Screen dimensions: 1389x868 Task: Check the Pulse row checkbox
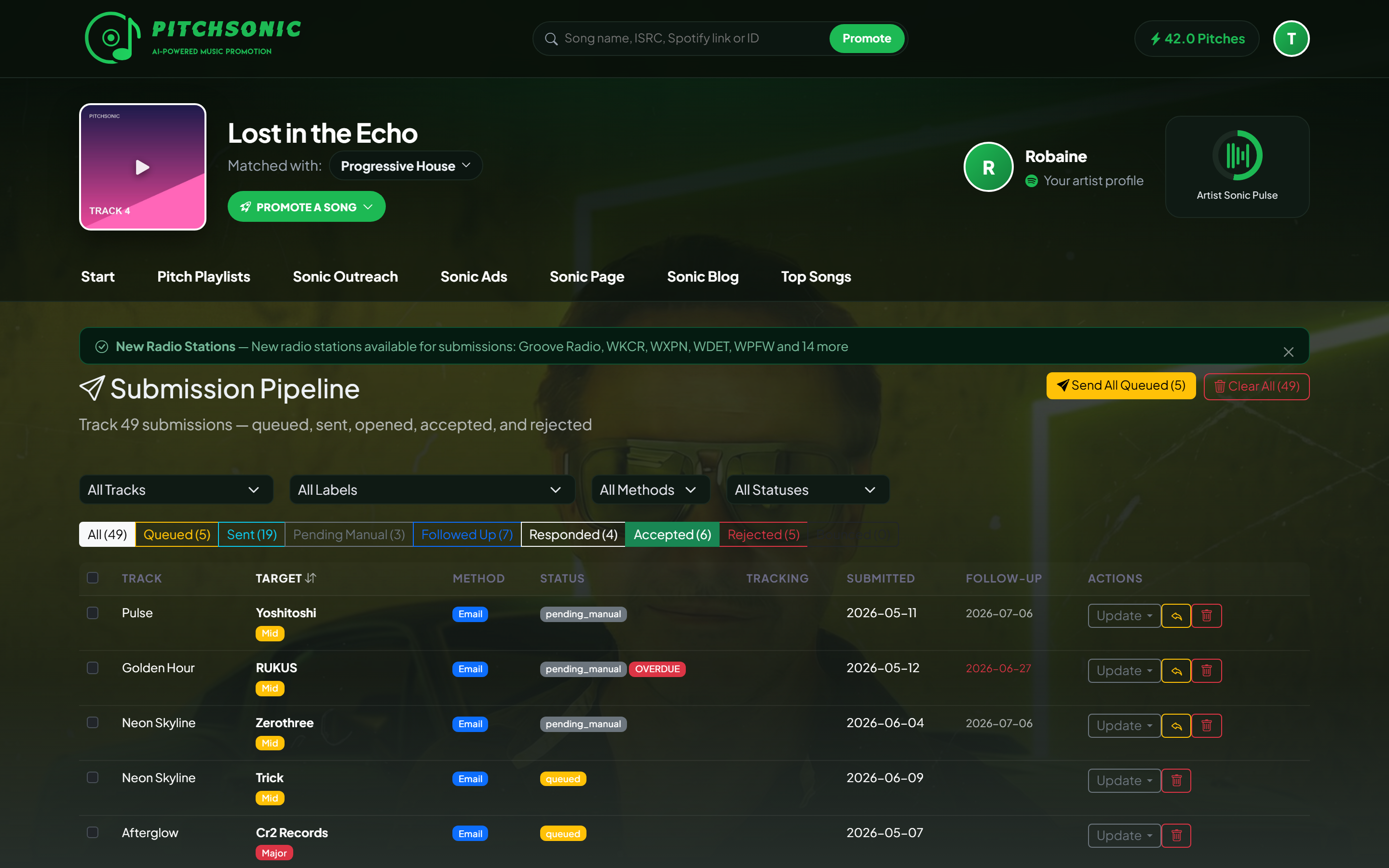93,613
